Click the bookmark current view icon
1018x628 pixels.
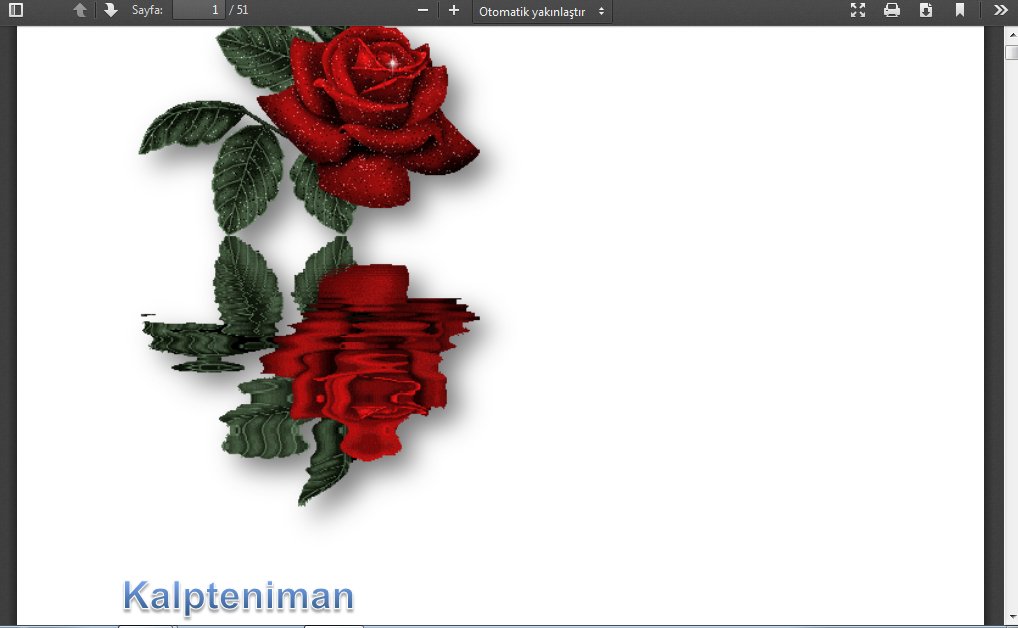960,10
